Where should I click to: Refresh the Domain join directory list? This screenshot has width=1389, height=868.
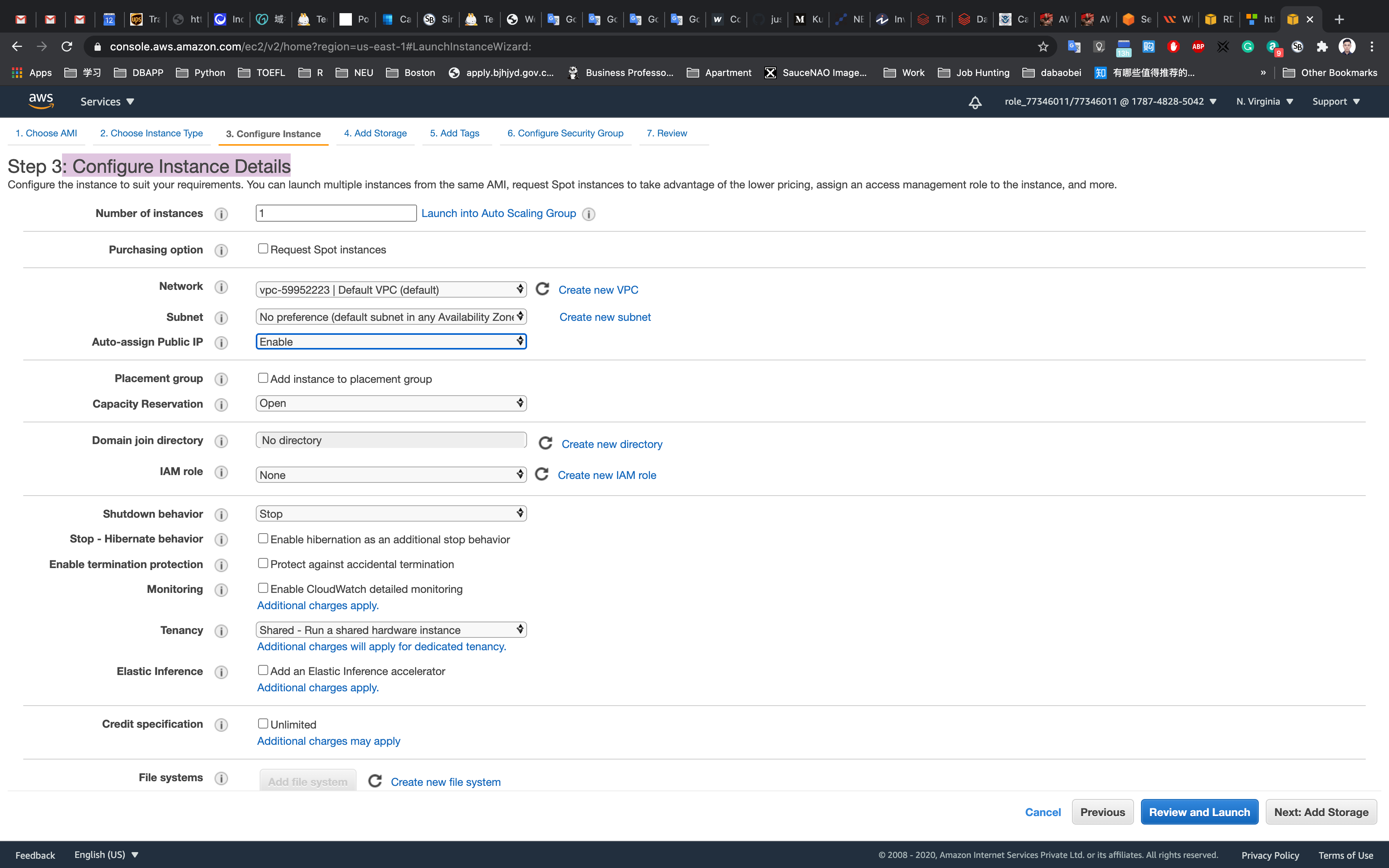tap(545, 443)
